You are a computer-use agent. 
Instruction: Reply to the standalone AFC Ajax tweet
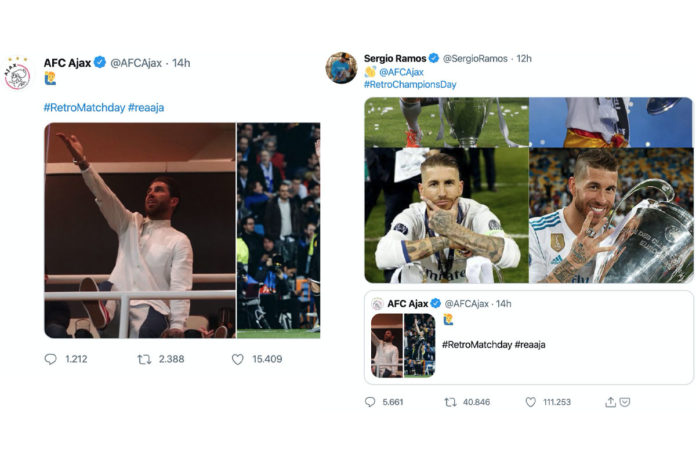click(51, 359)
